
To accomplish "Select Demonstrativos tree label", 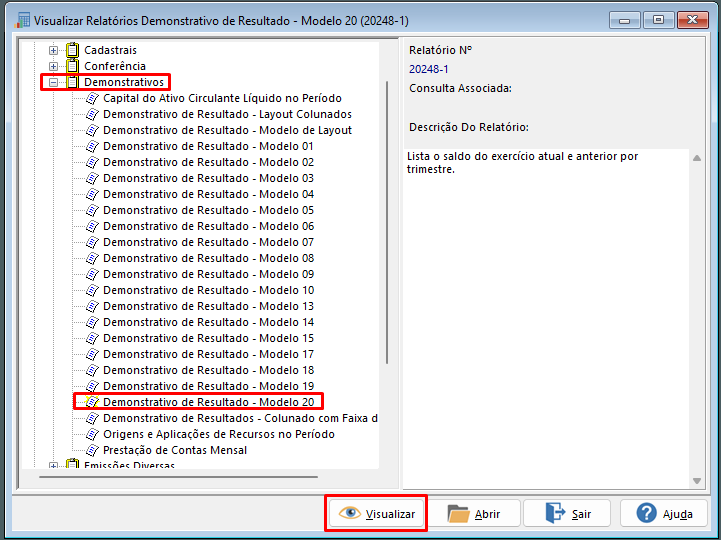I will click(x=124, y=82).
